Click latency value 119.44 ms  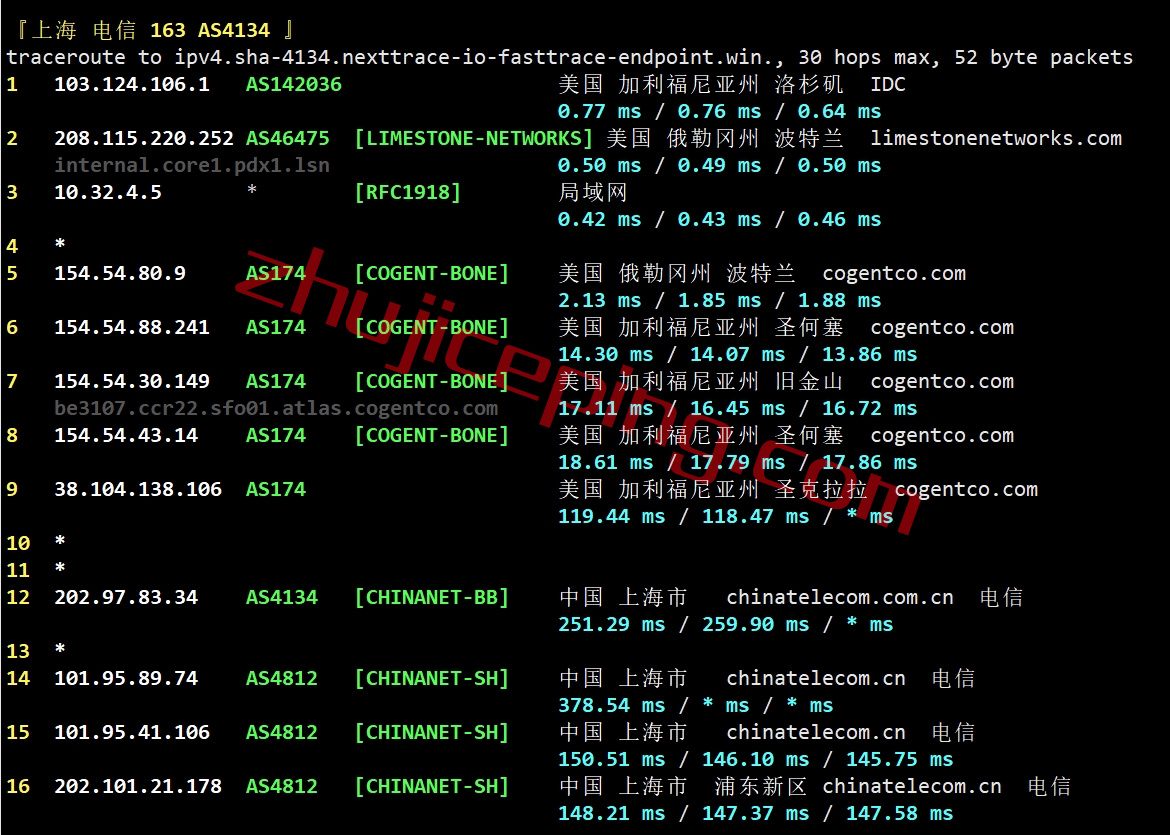pyautogui.click(x=611, y=516)
